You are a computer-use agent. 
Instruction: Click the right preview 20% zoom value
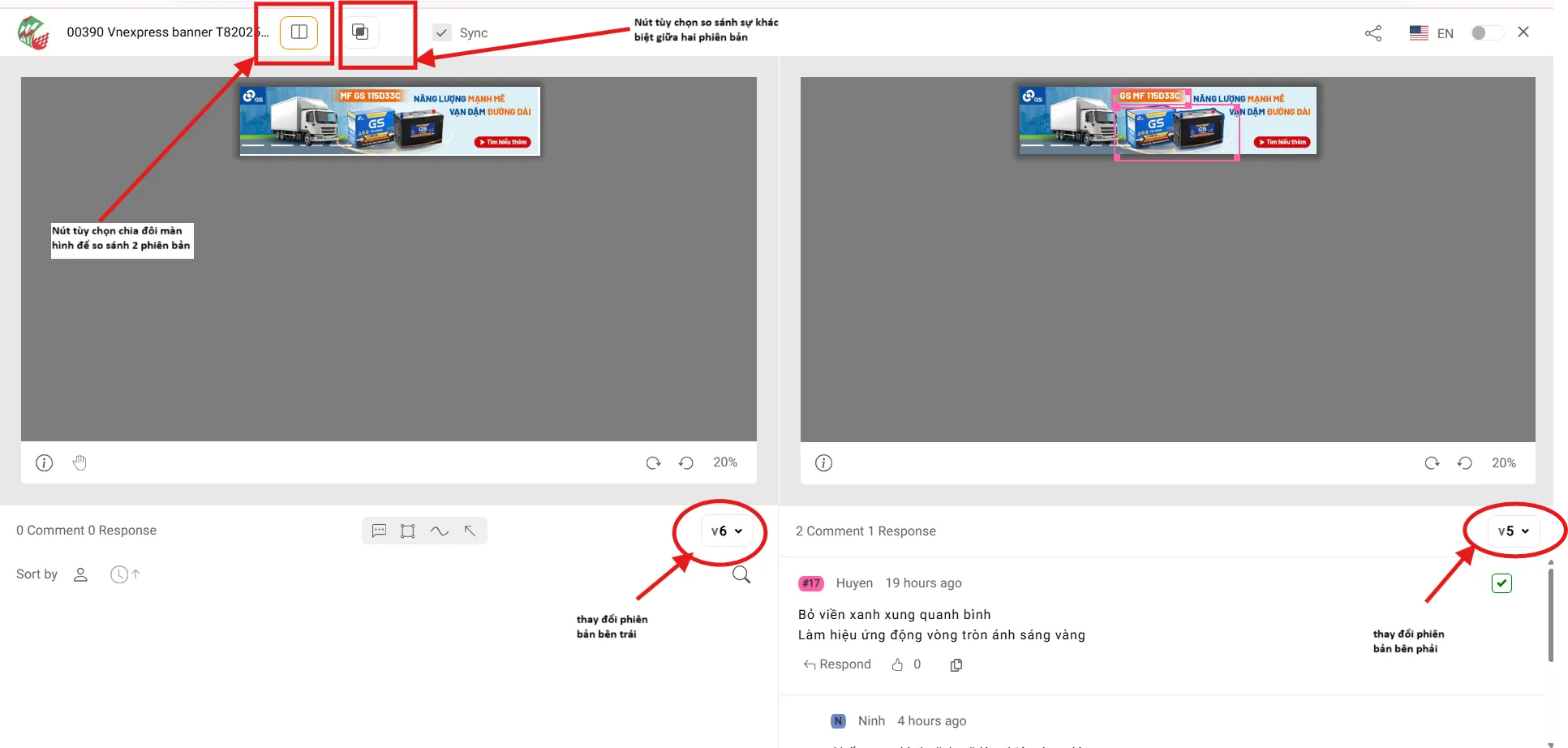coord(1504,463)
